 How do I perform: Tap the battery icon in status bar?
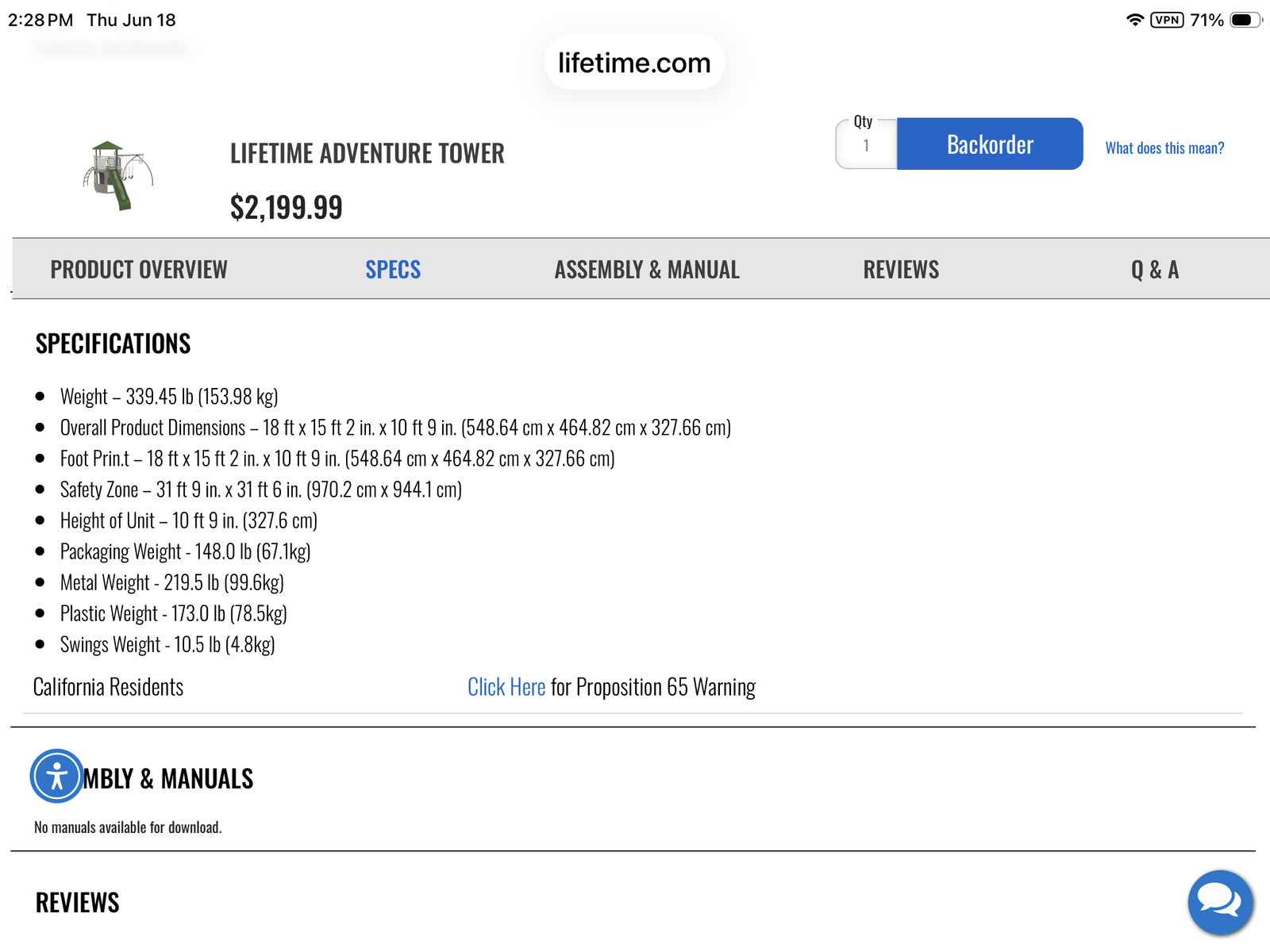tap(1245, 20)
